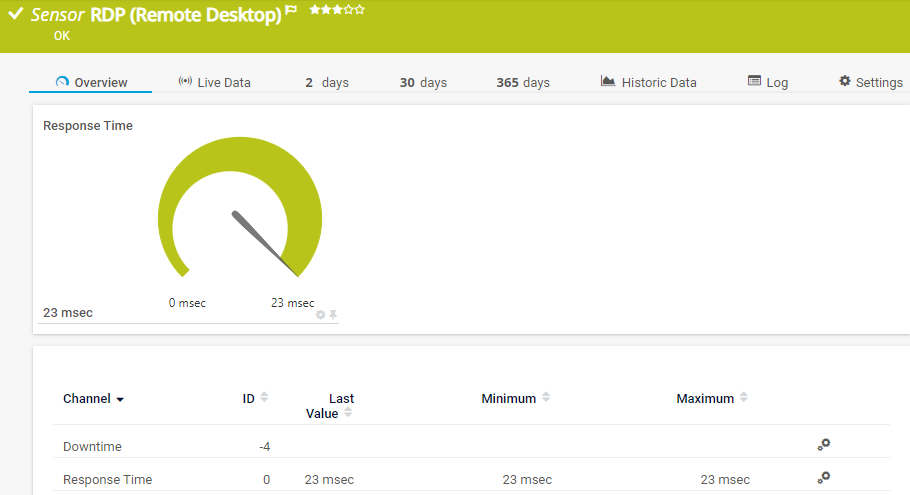The image size is (910, 495).
Task: Click the Response Time channel name in the table
Action: pos(107,480)
